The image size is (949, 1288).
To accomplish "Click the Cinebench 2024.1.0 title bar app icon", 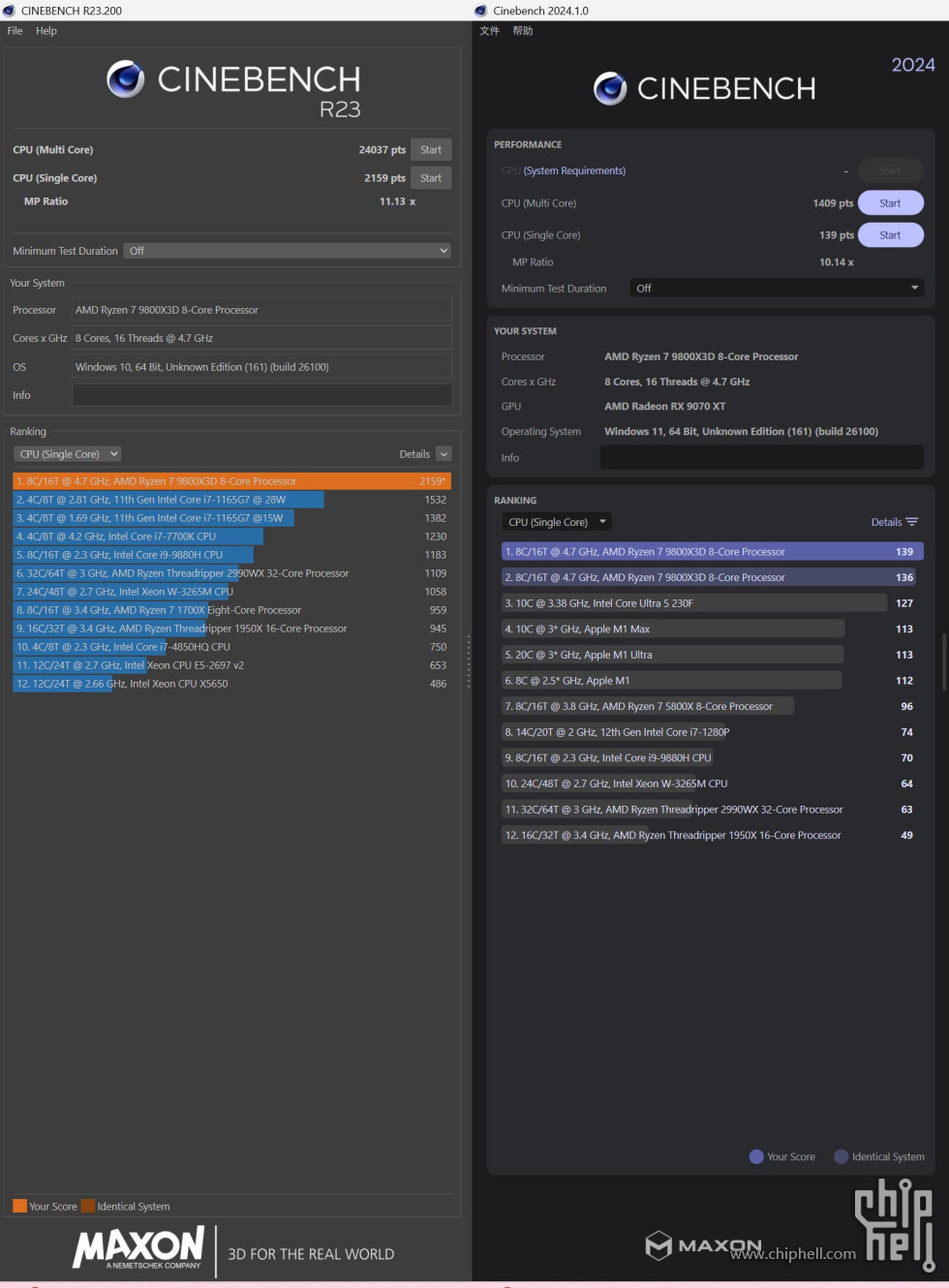I will (x=481, y=11).
